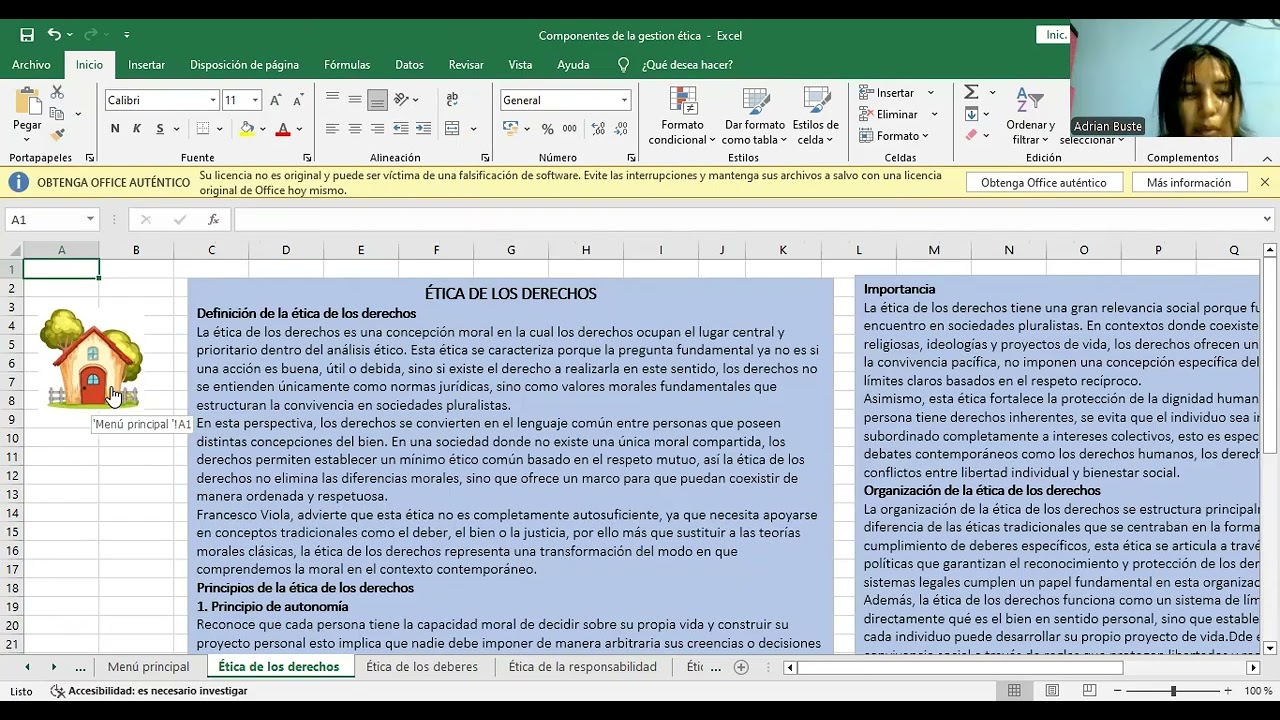The width and height of the screenshot is (1280, 720).
Task: Click the house image linking to menu
Action: 90,358
